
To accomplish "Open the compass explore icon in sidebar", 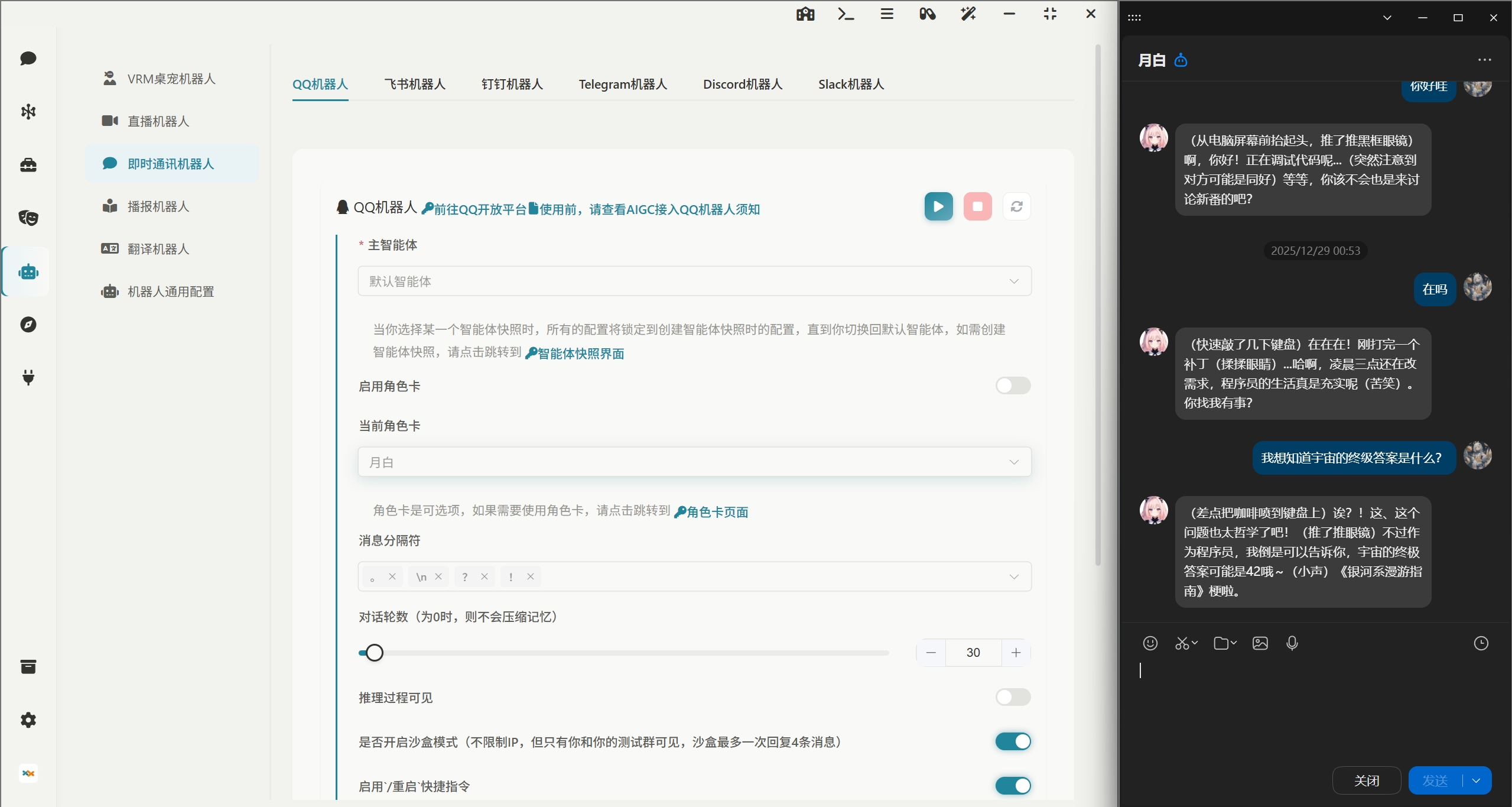I will pyautogui.click(x=28, y=325).
